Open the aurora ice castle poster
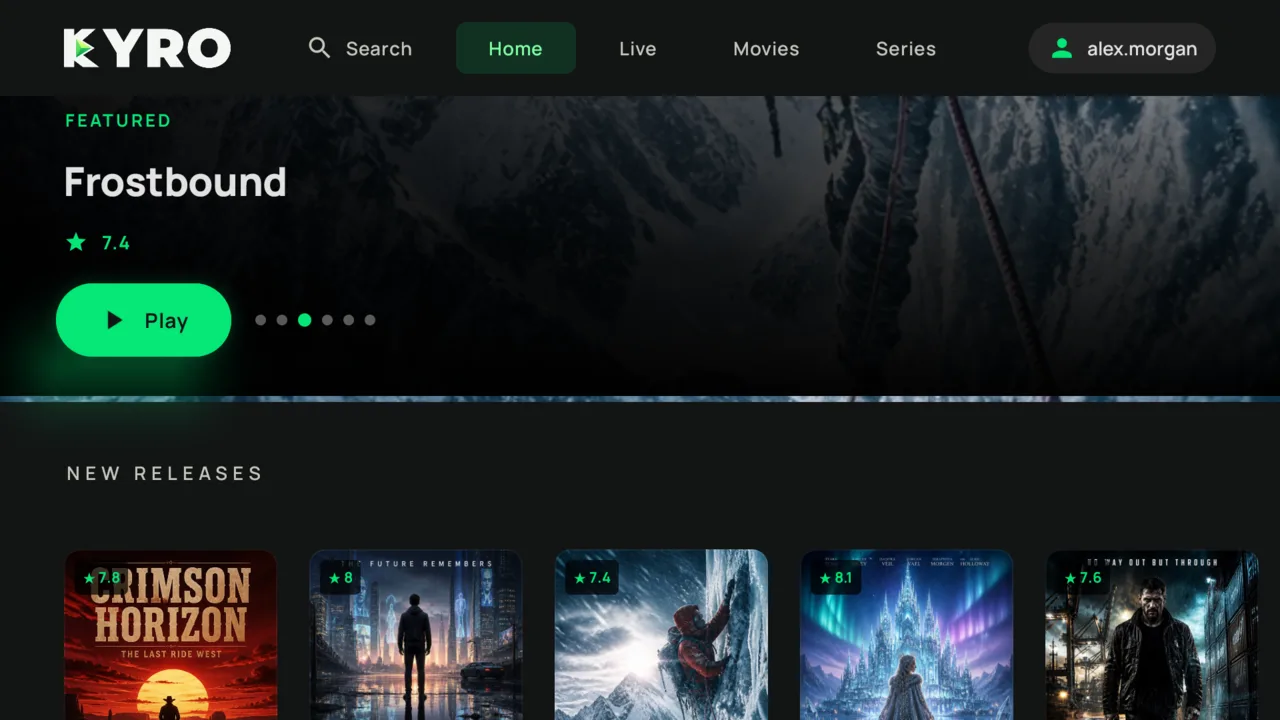The height and width of the screenshot is (720, 1280). (x=907, y=635)
